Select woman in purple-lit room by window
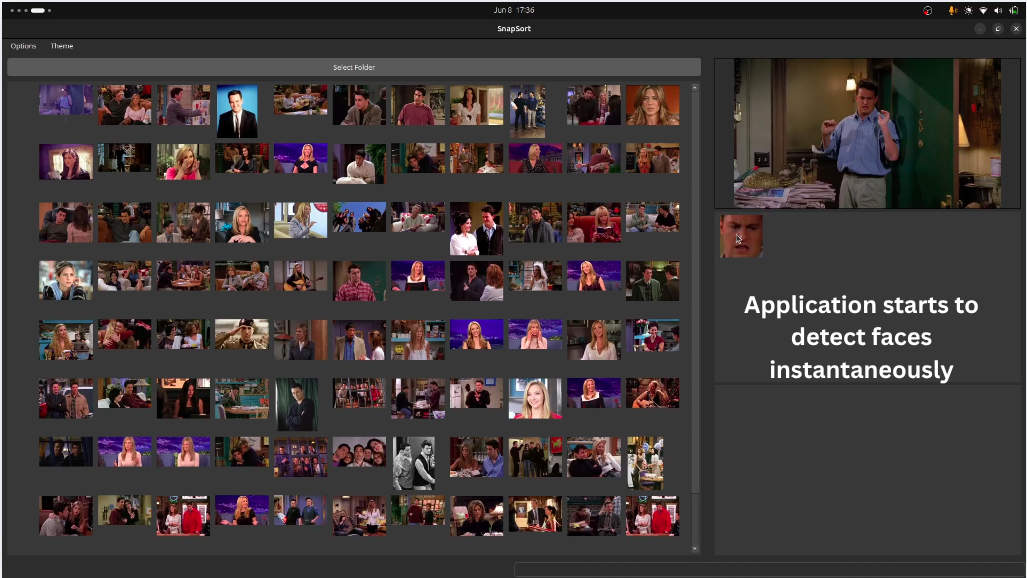Image resolution: width=1027 pixels, height=578 pixels. (x=65, y=161)
